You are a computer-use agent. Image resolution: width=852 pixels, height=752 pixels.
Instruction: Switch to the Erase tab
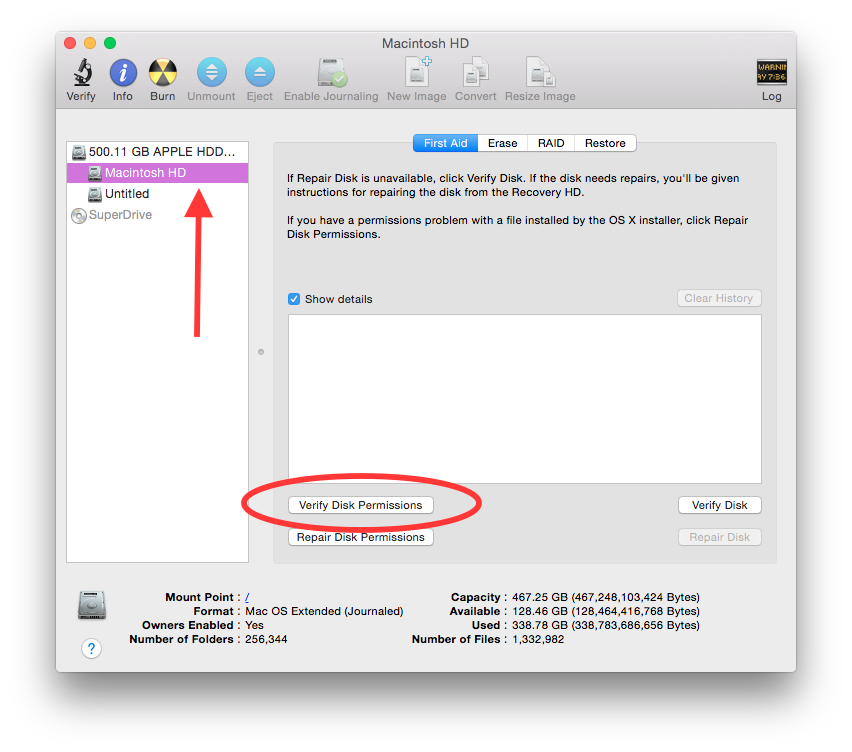503,143
